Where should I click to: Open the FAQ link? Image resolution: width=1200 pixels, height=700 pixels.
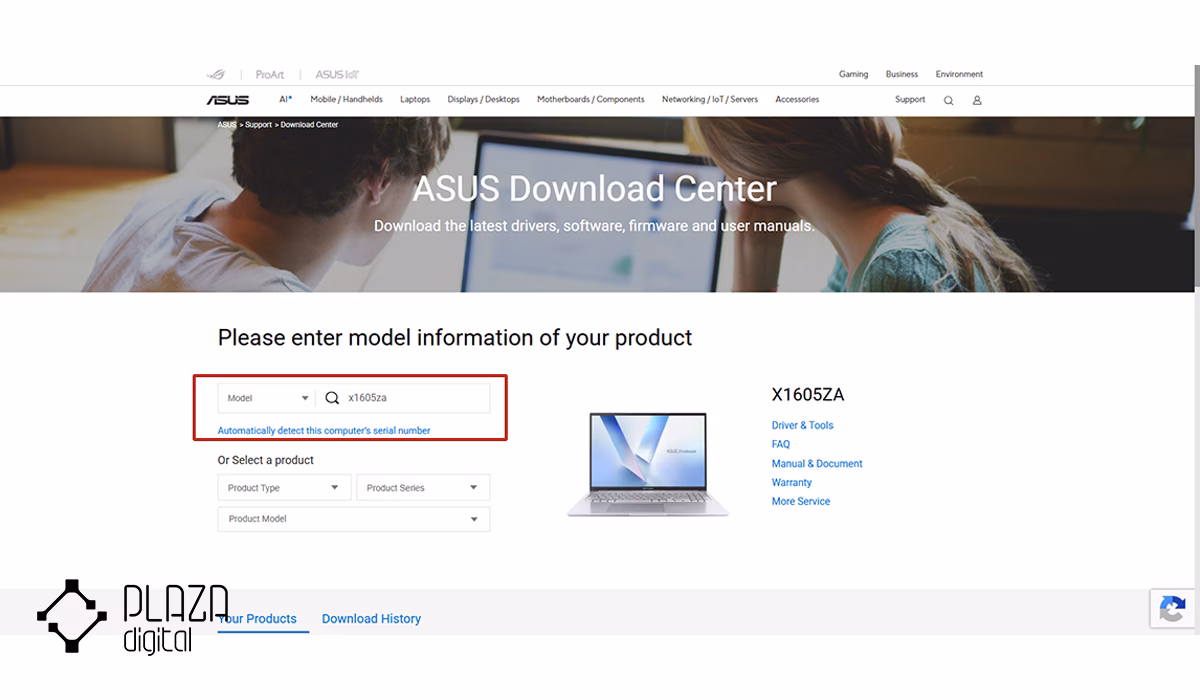pos(781,444)
